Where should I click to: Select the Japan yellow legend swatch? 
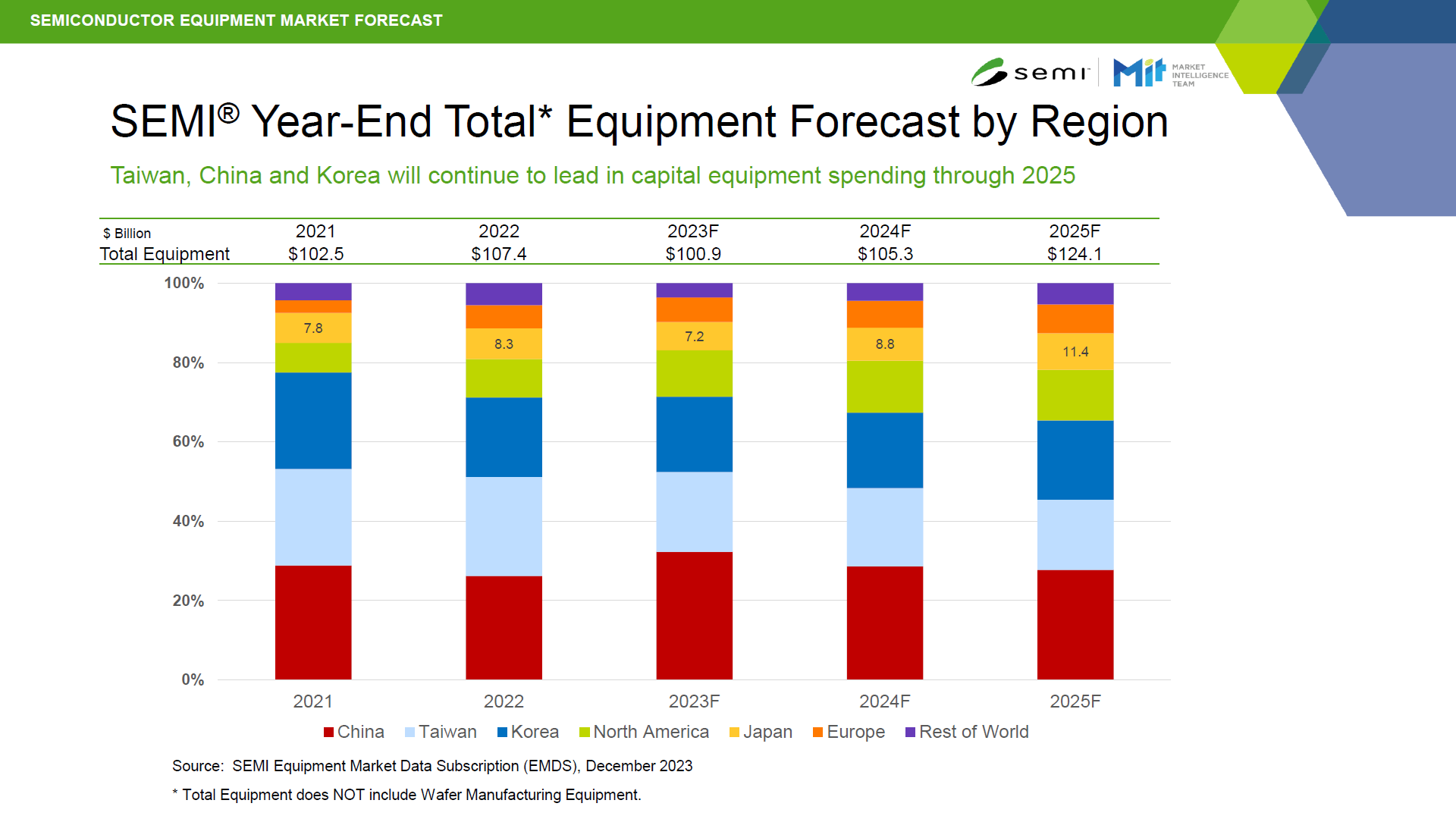734,733
